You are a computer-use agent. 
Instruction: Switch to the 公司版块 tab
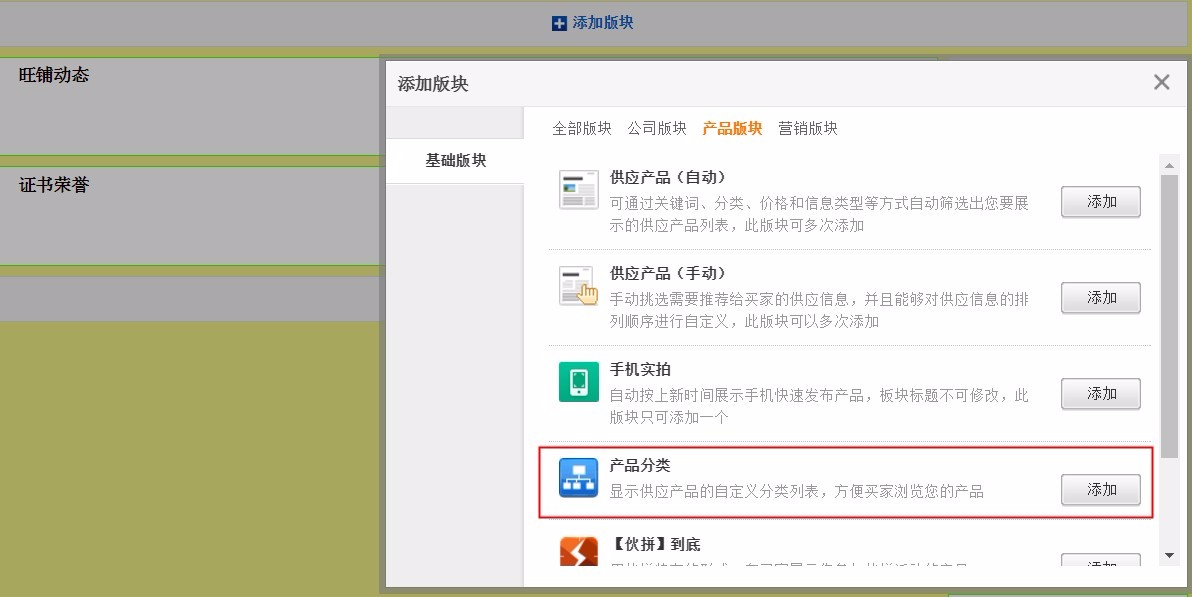pyautogui.click(x=657, y=128)
